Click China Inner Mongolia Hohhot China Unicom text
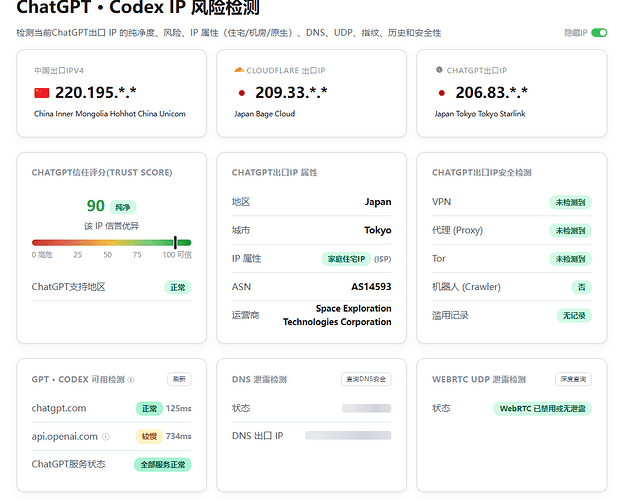643x500 pixels. click(x=109, y=114)
